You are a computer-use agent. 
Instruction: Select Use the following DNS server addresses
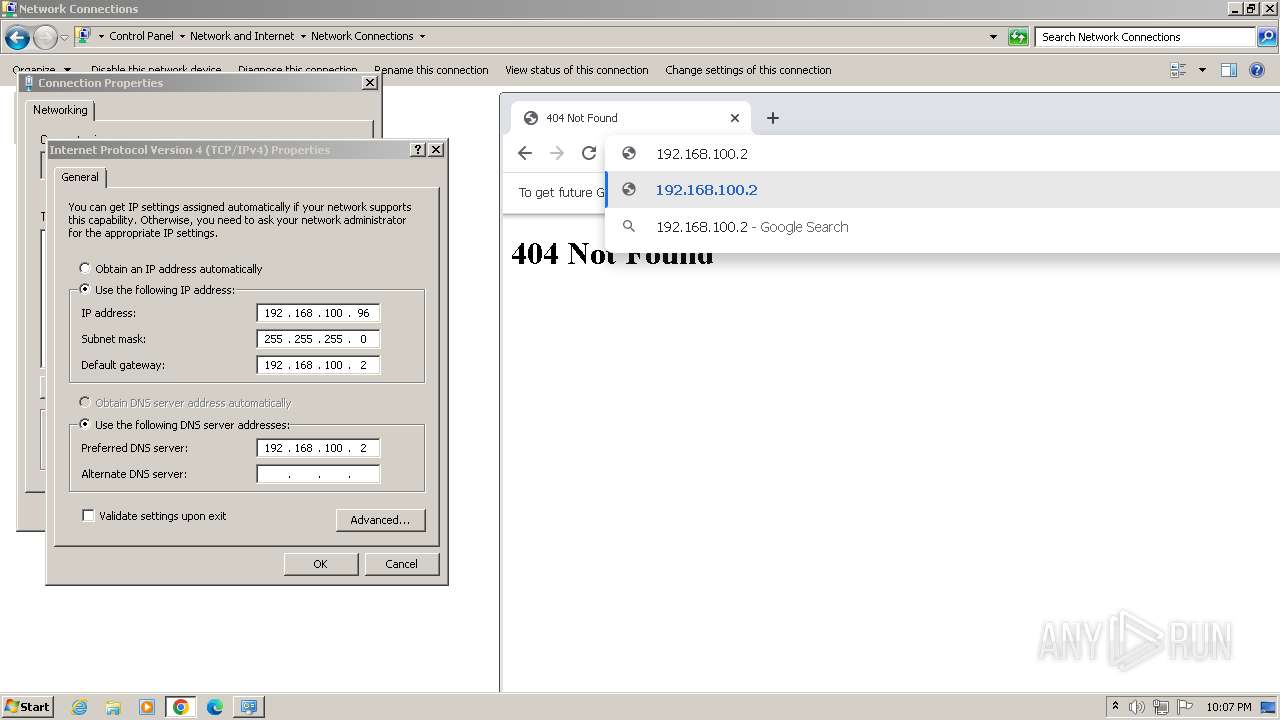coord(184,425)
